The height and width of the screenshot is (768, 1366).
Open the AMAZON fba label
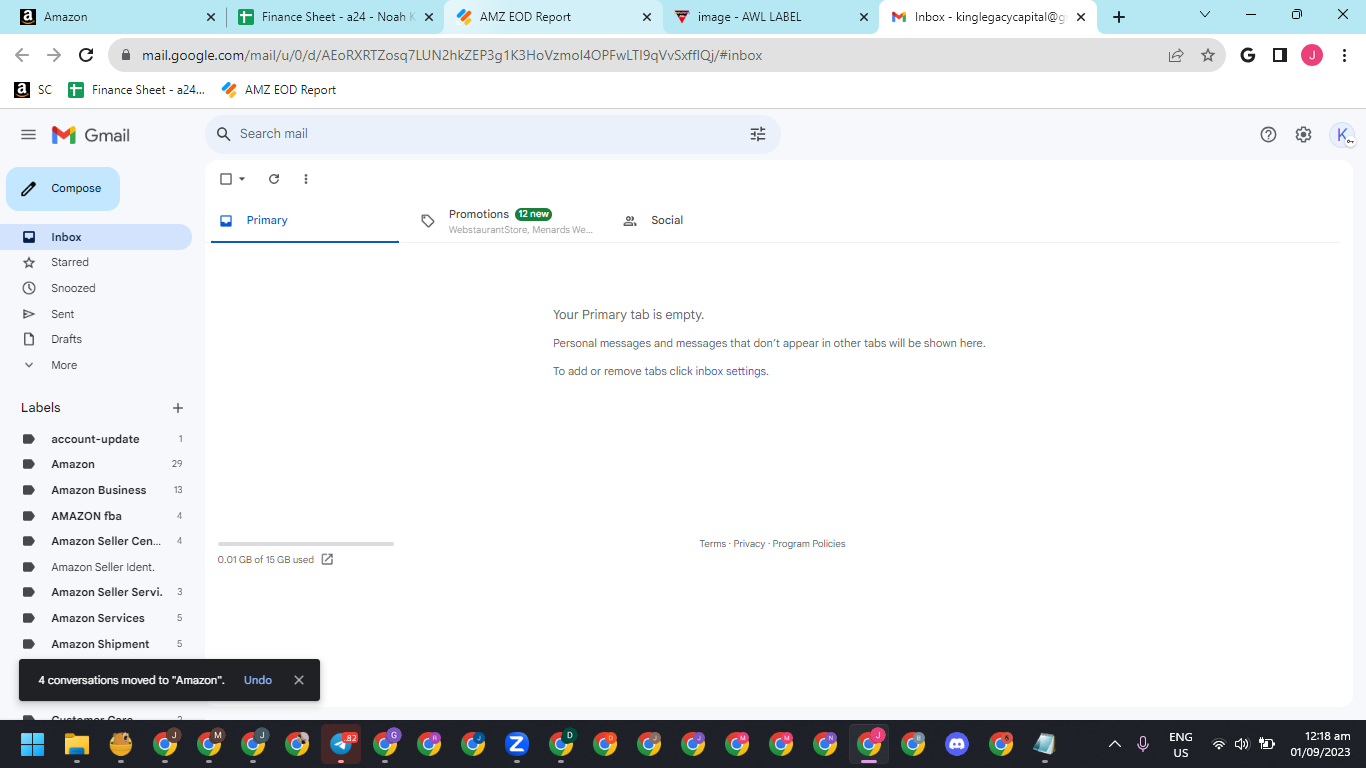(x=86, y=516)
